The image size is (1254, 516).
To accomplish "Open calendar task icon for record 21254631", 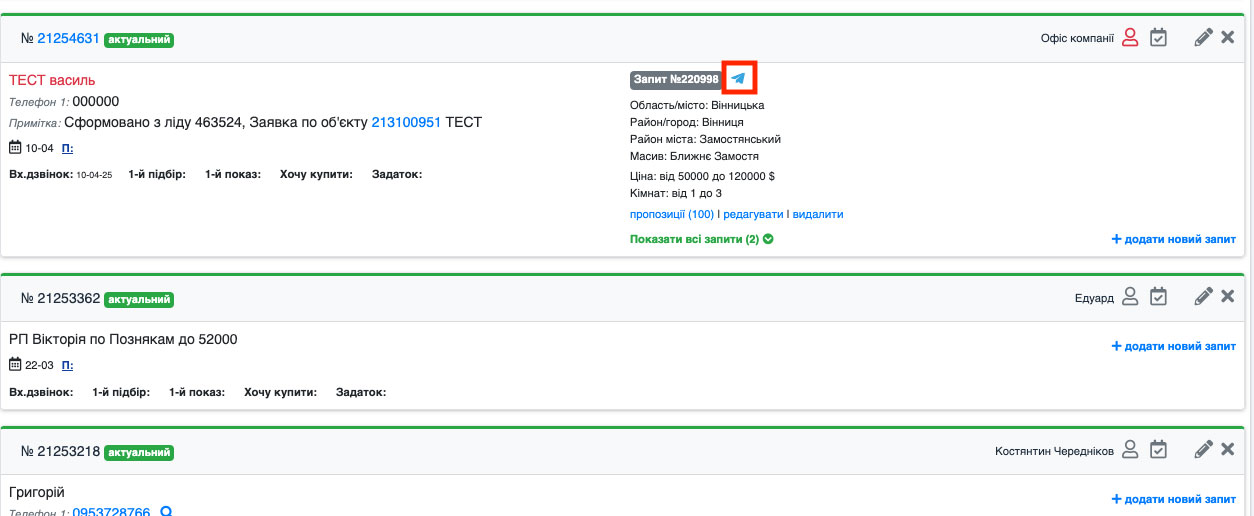I will coord(1158,39).
